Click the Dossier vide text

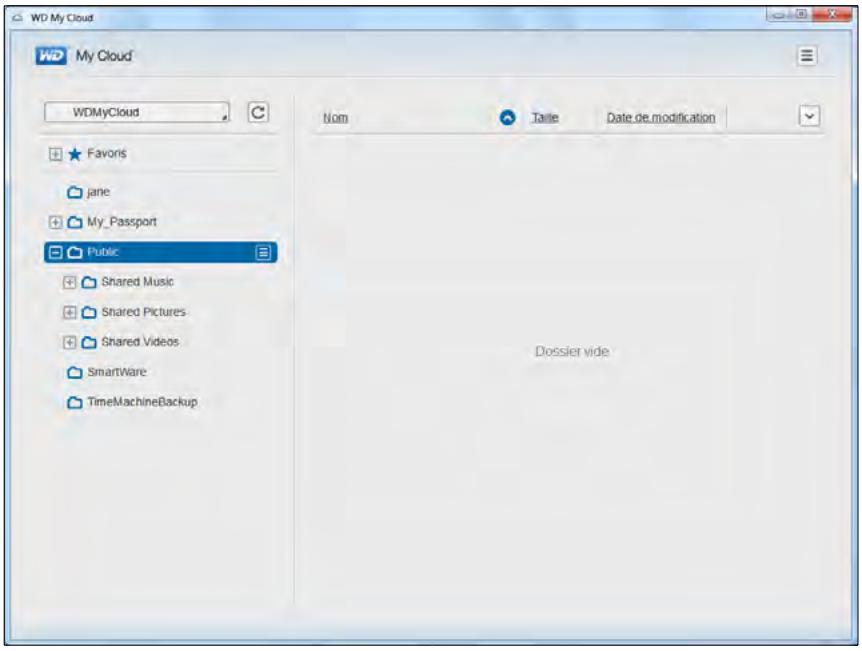coord(572,351)
